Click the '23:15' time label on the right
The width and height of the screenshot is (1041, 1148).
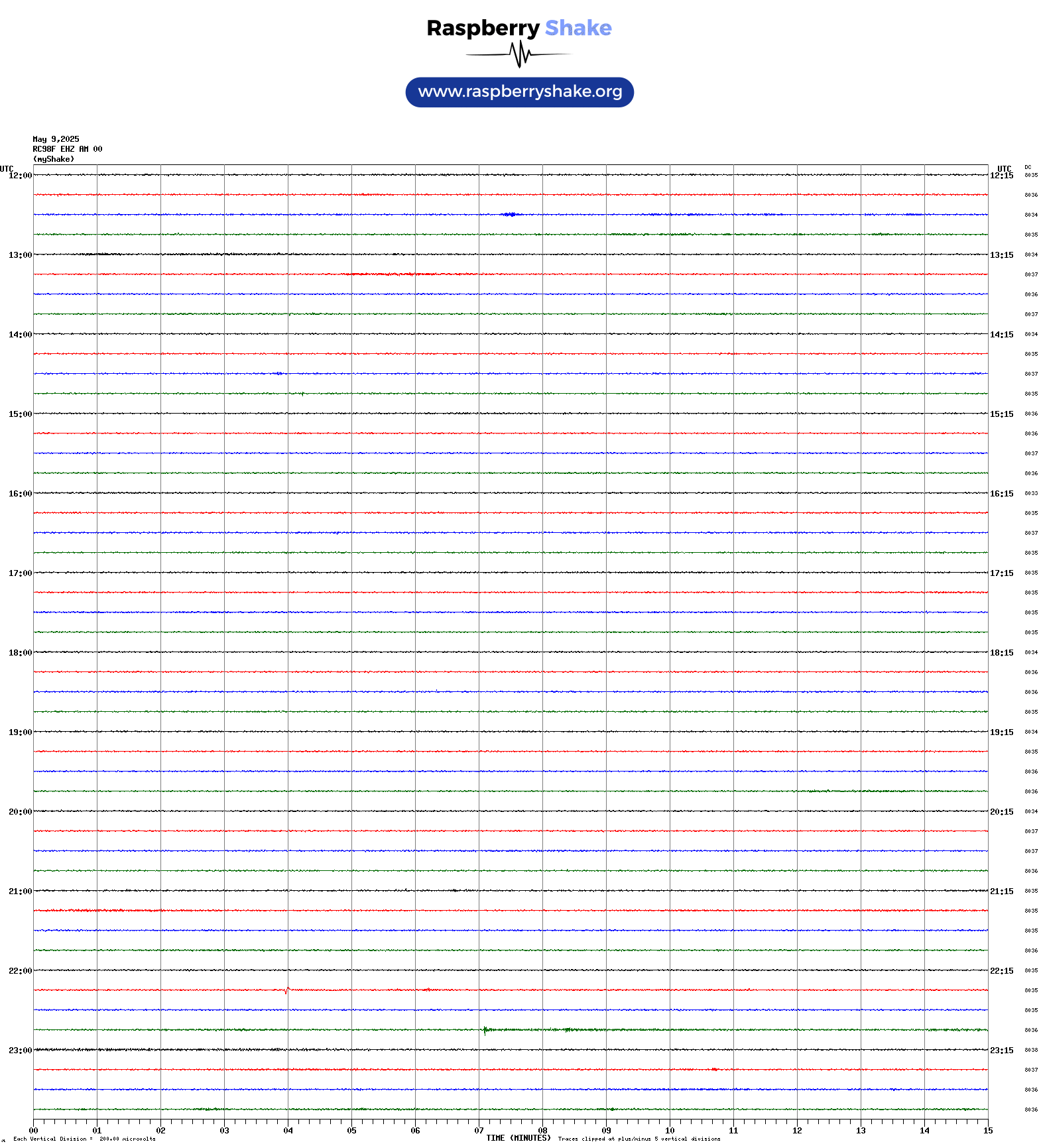[1002, 1051]
